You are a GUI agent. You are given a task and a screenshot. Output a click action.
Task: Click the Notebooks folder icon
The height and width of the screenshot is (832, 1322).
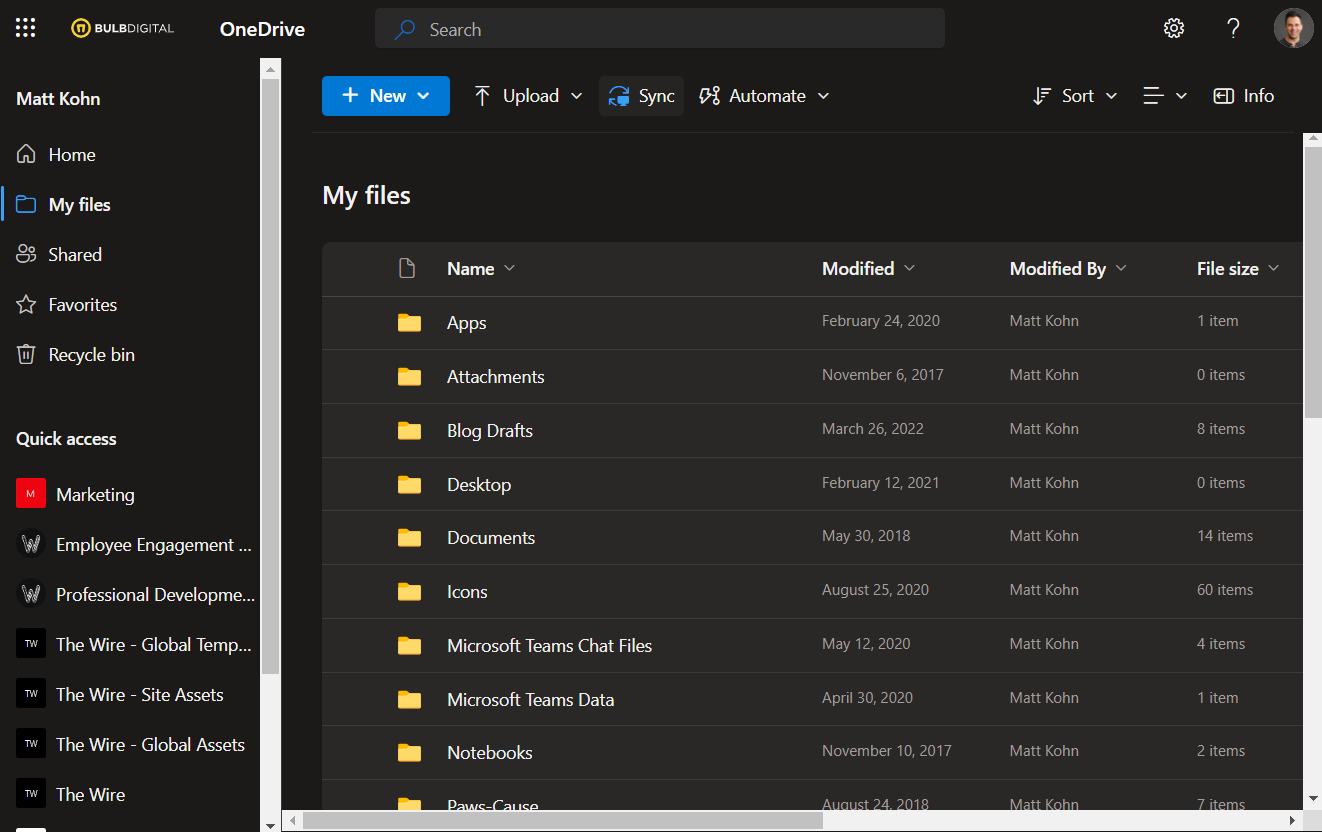pos(409,752)
